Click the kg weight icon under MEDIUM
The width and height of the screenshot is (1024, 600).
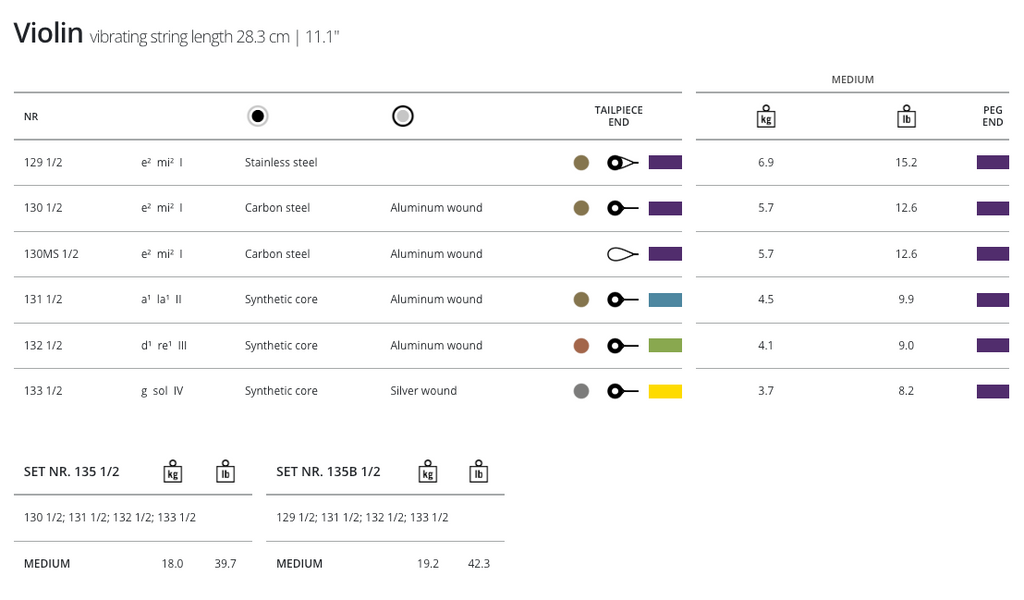(x=765, y=116)
